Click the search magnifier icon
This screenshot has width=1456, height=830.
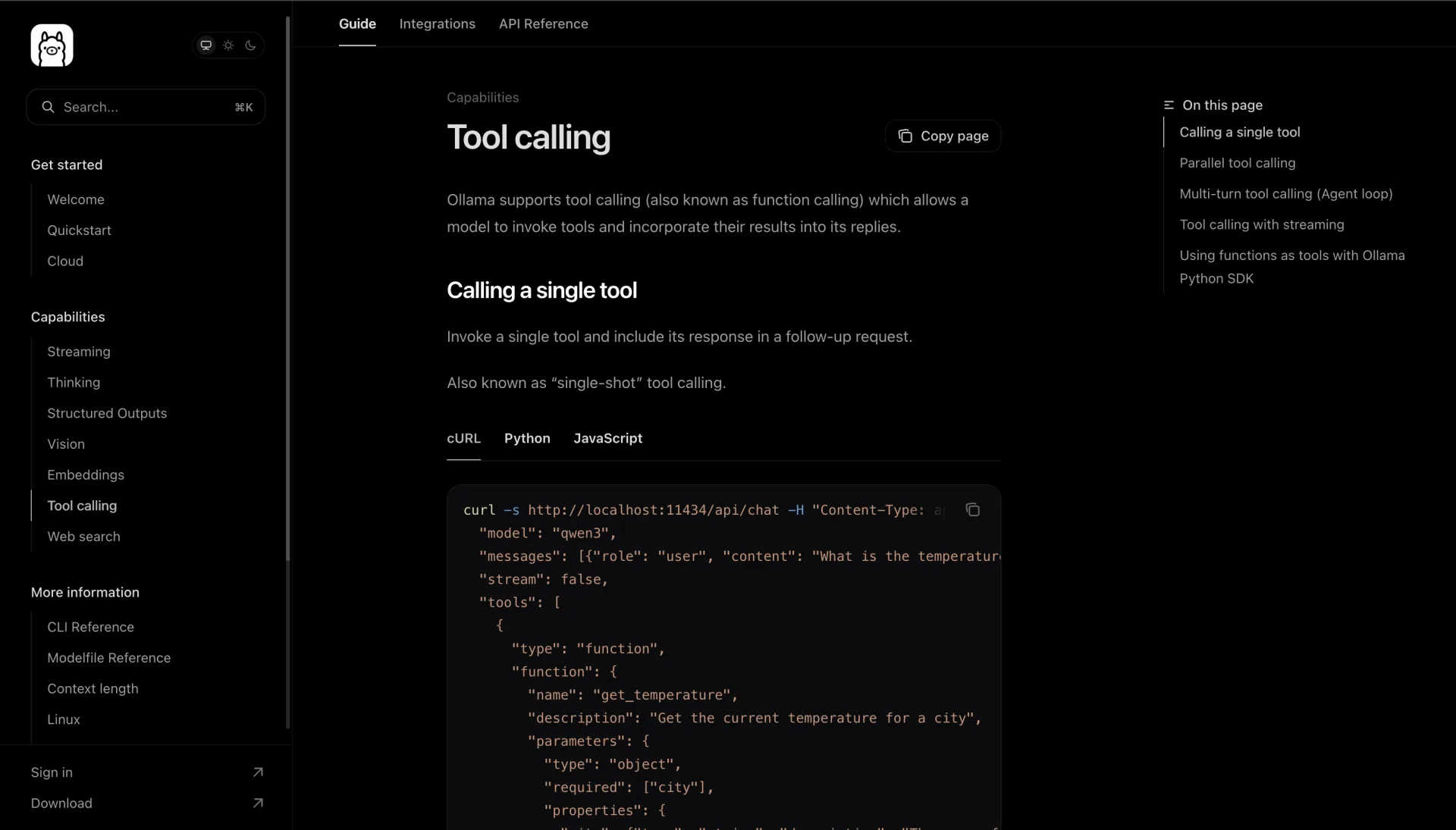pyautogui.click(x=48, y=107)
